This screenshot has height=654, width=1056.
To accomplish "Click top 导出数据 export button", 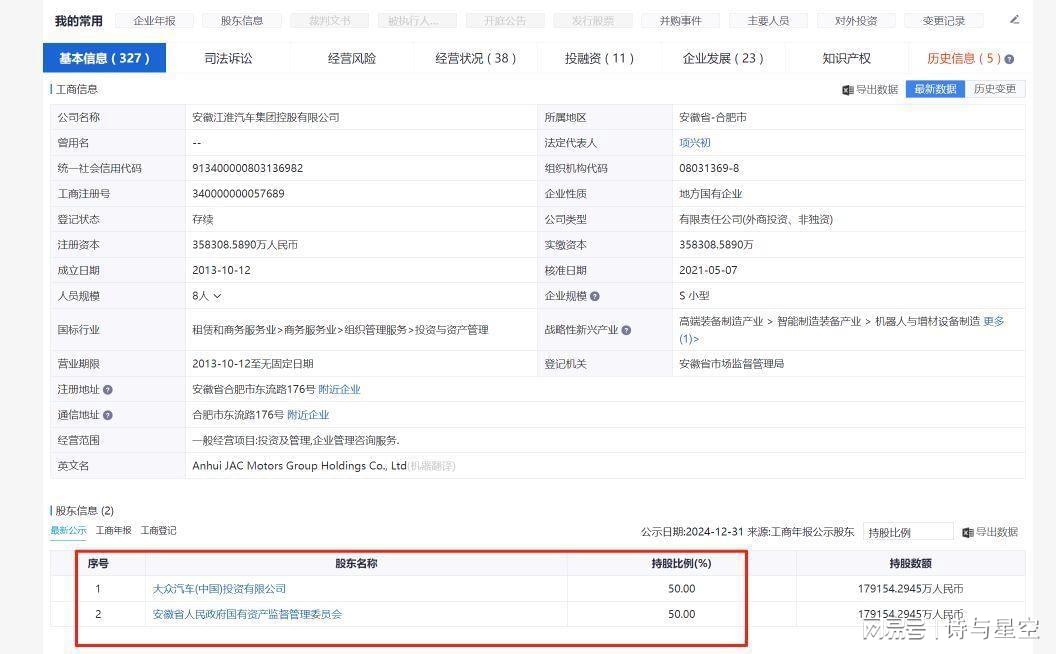I will pyautogui.click(x=870, y=90).
